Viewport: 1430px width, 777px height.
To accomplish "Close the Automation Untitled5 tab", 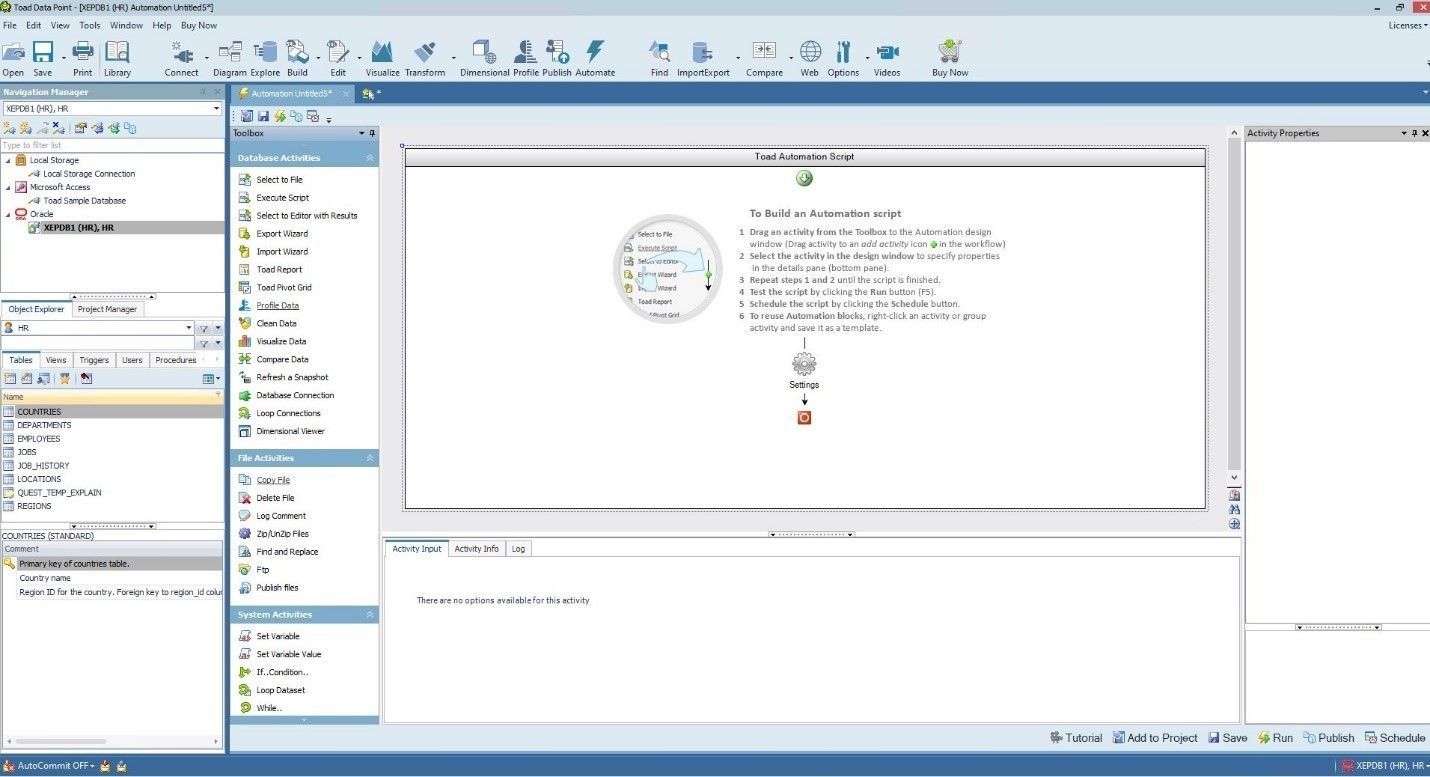I will coord(346,94).
